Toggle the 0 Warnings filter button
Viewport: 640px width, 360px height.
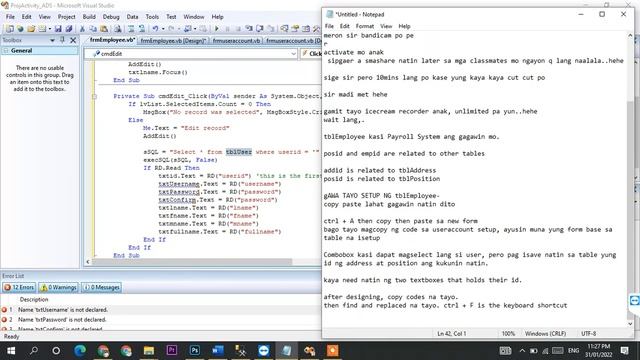coord(58,287)
